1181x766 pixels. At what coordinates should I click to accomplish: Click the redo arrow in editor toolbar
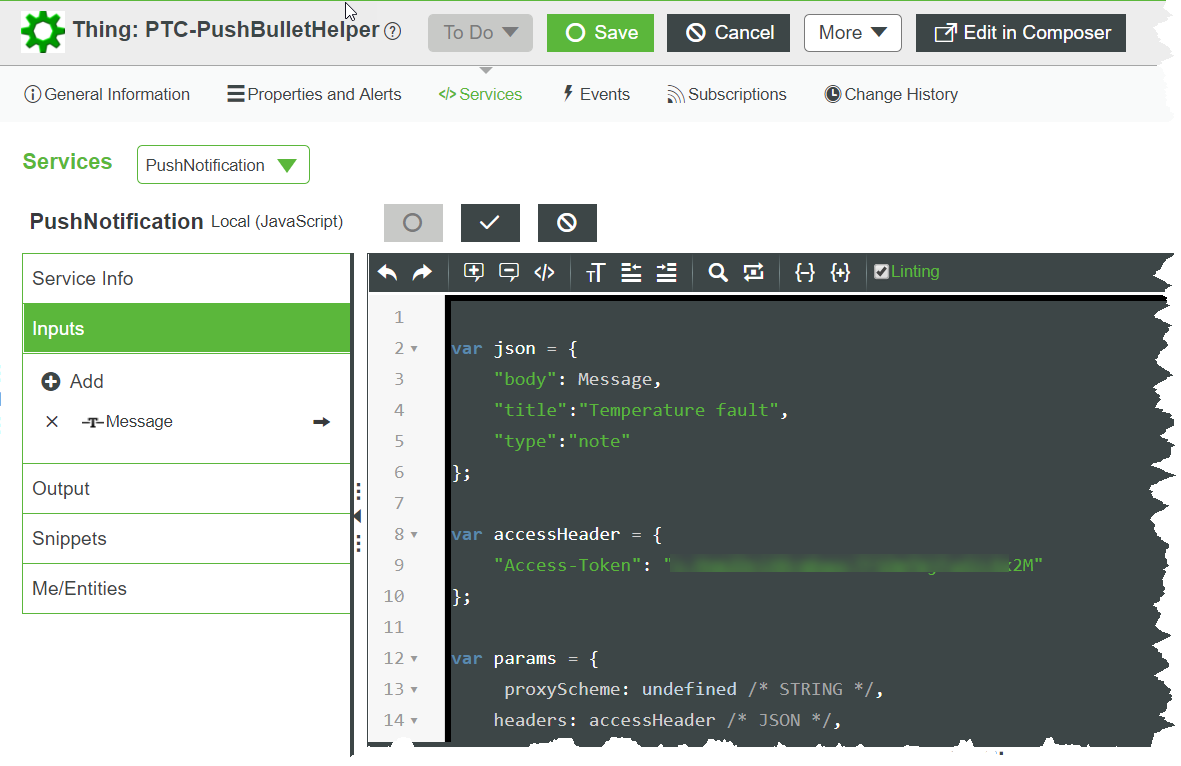pyautogui.click(x=423, y=273)
